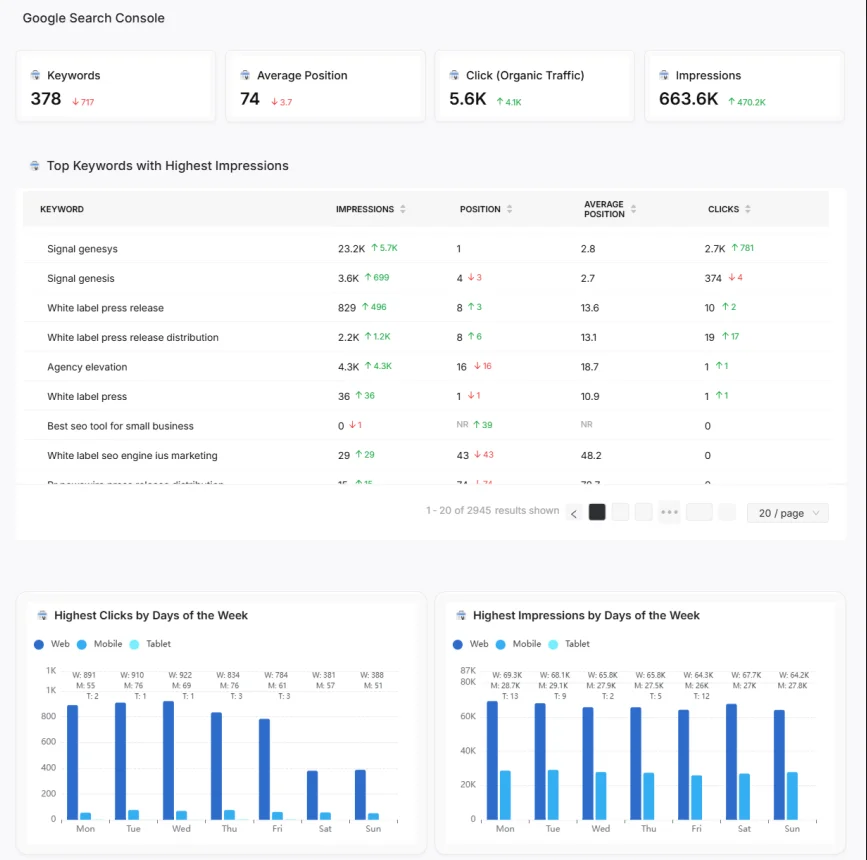Click the Highest Impressions chart title icon

462,615
